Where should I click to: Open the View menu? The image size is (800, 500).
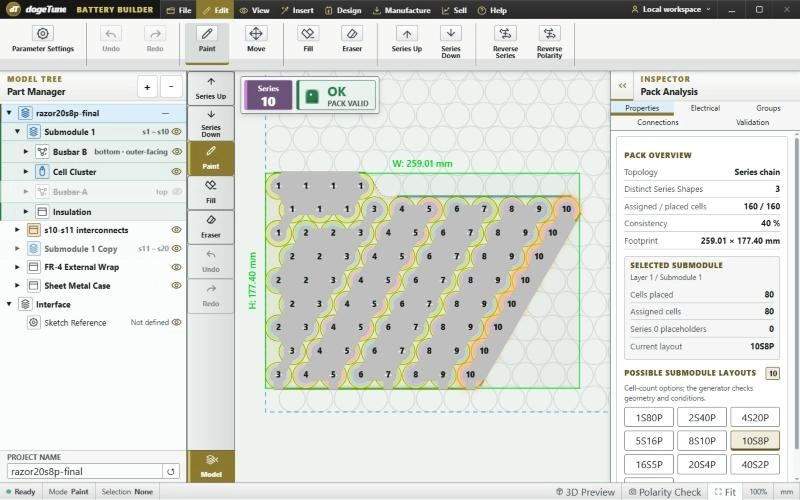(x=255, y=10)
